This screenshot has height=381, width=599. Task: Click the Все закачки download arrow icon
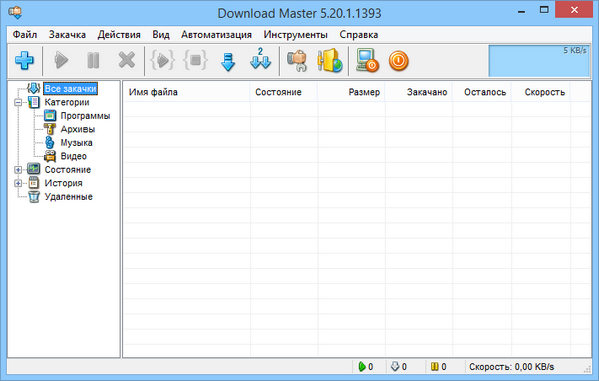pos(34,89)
